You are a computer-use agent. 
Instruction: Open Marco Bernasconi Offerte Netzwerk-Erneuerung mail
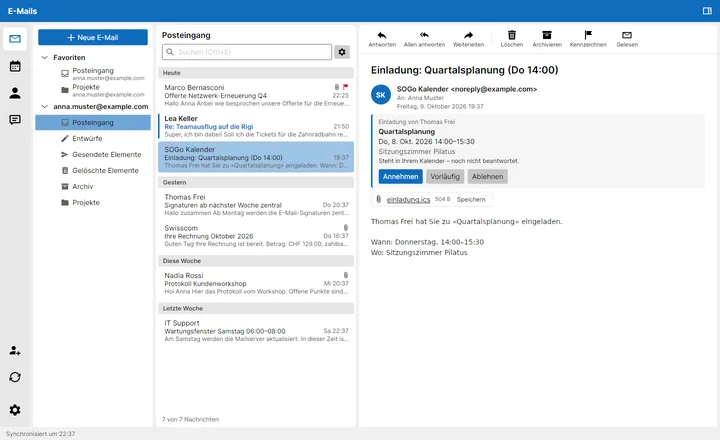point(256,96)
